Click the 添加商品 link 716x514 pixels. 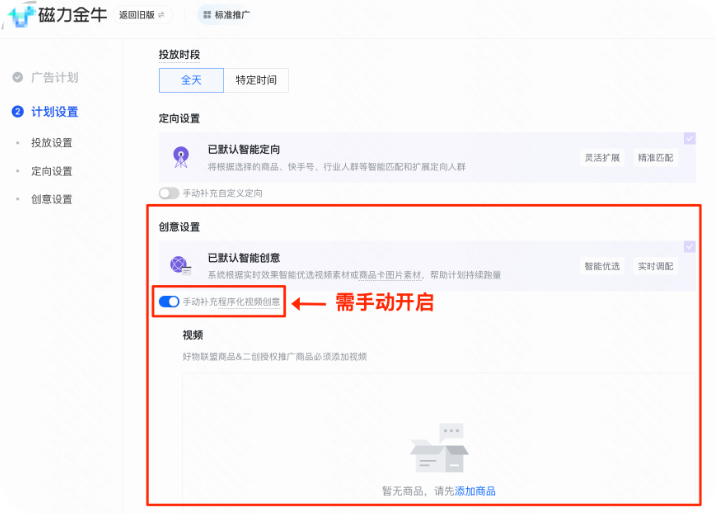tap(475, 491)
